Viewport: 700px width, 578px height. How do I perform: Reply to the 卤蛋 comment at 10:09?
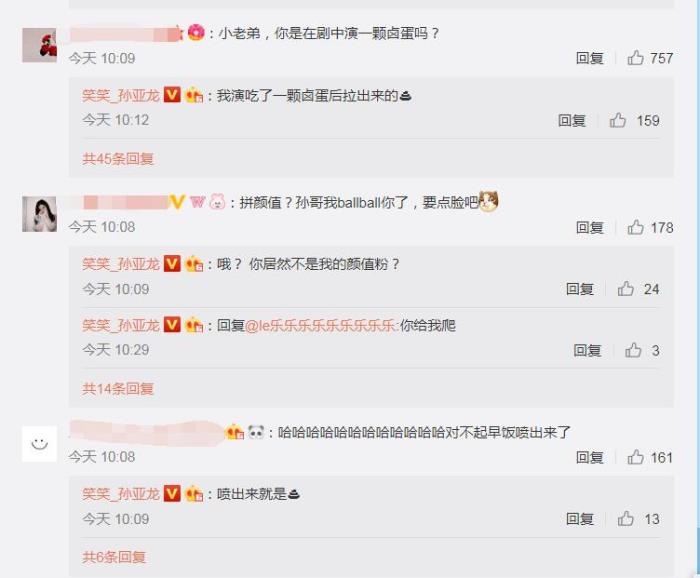[589, 58]
